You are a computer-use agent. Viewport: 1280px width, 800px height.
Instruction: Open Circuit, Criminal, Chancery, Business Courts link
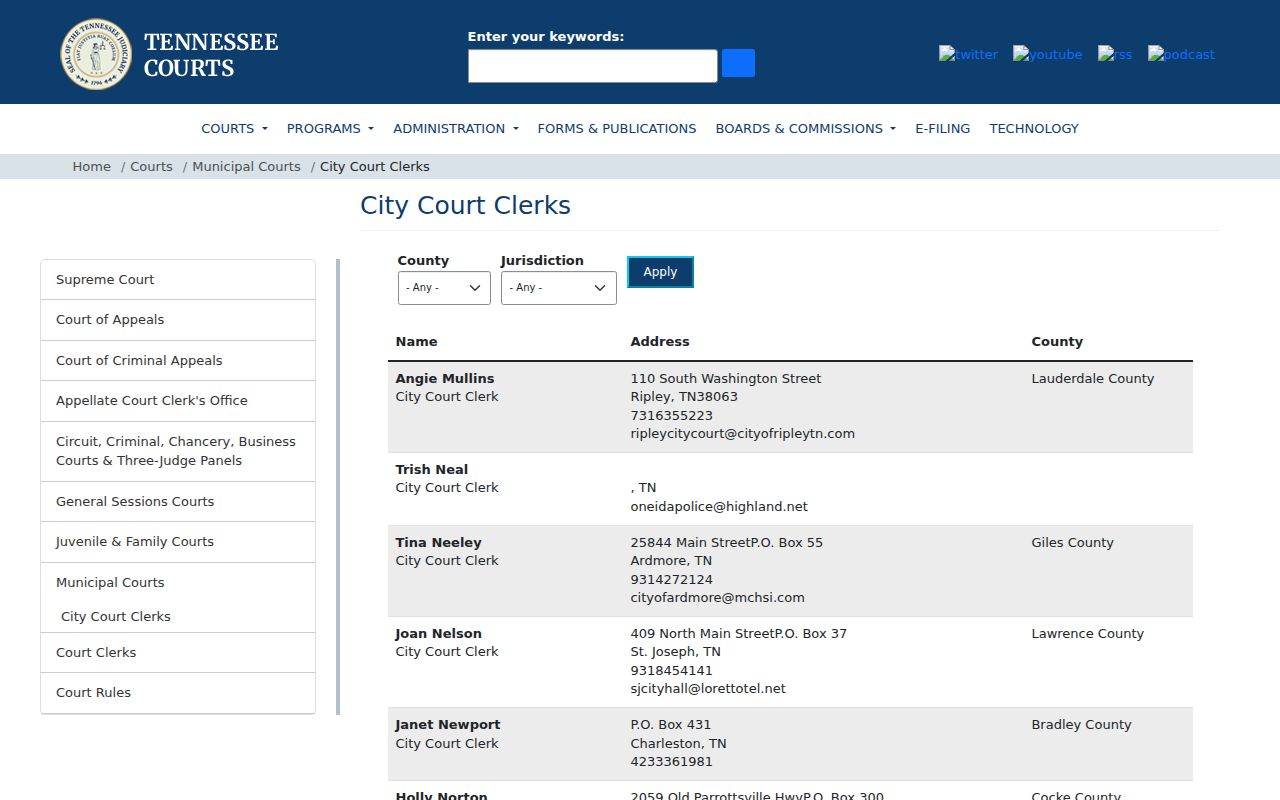pos(178,451)
